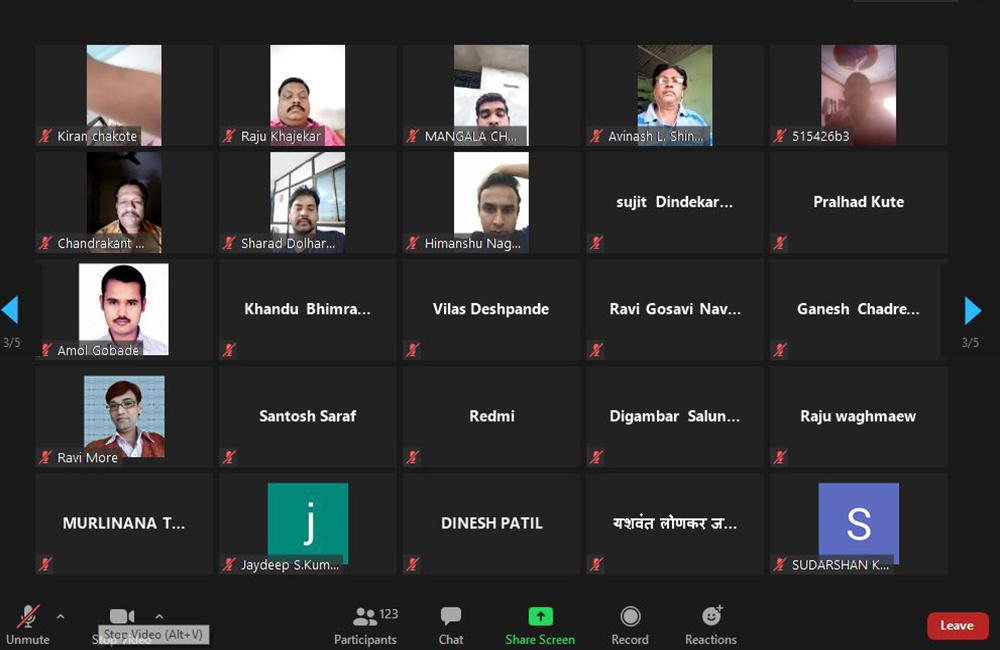This screenshot has width=1000, height=650.
Task: Select Ravi More's profile photo tile
Action: tap(124, 417)
